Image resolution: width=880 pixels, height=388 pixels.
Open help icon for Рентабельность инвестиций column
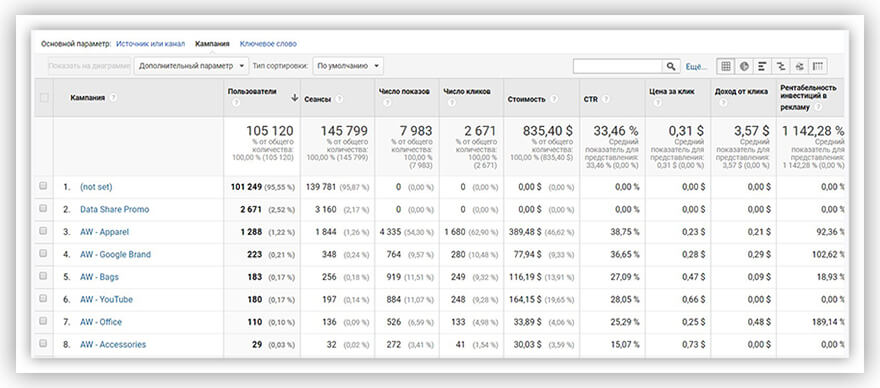point(817,107)
